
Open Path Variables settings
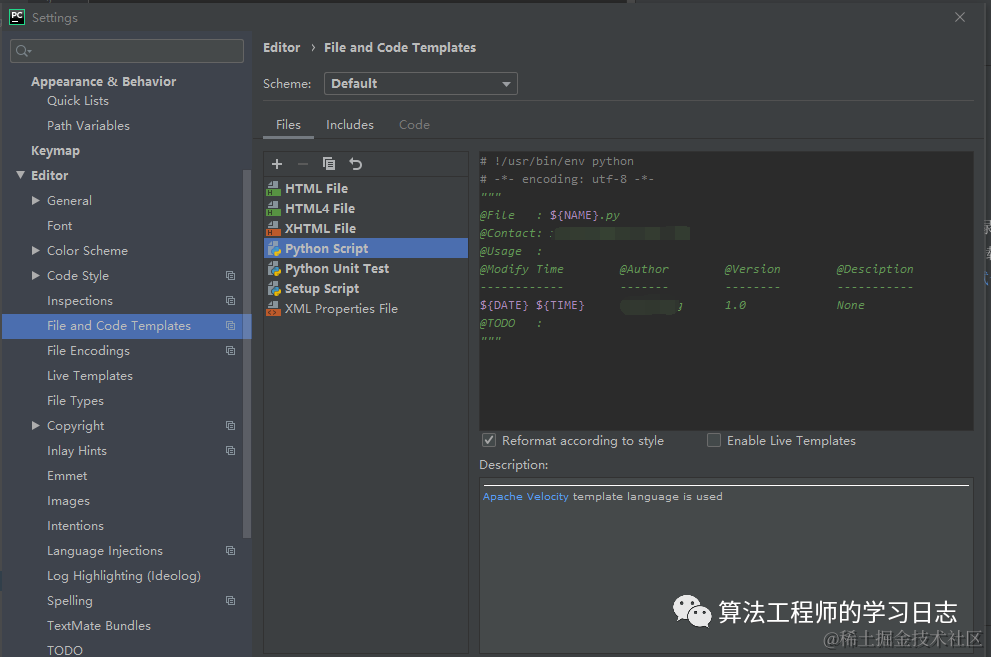pos(88,126)
